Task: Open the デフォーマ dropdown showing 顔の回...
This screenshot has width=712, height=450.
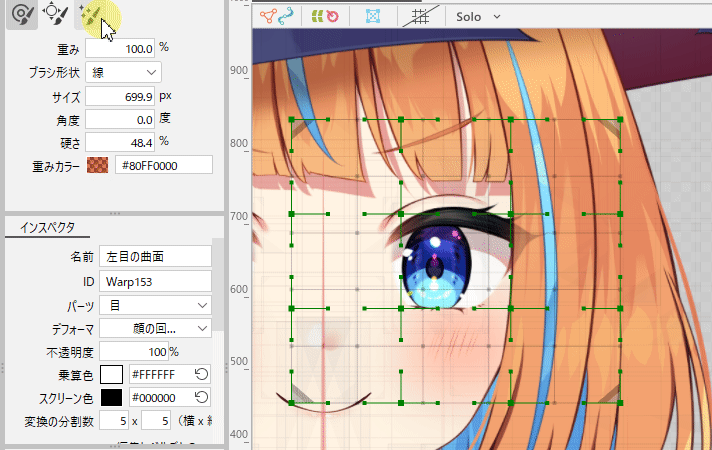Action: coord(155,328)
